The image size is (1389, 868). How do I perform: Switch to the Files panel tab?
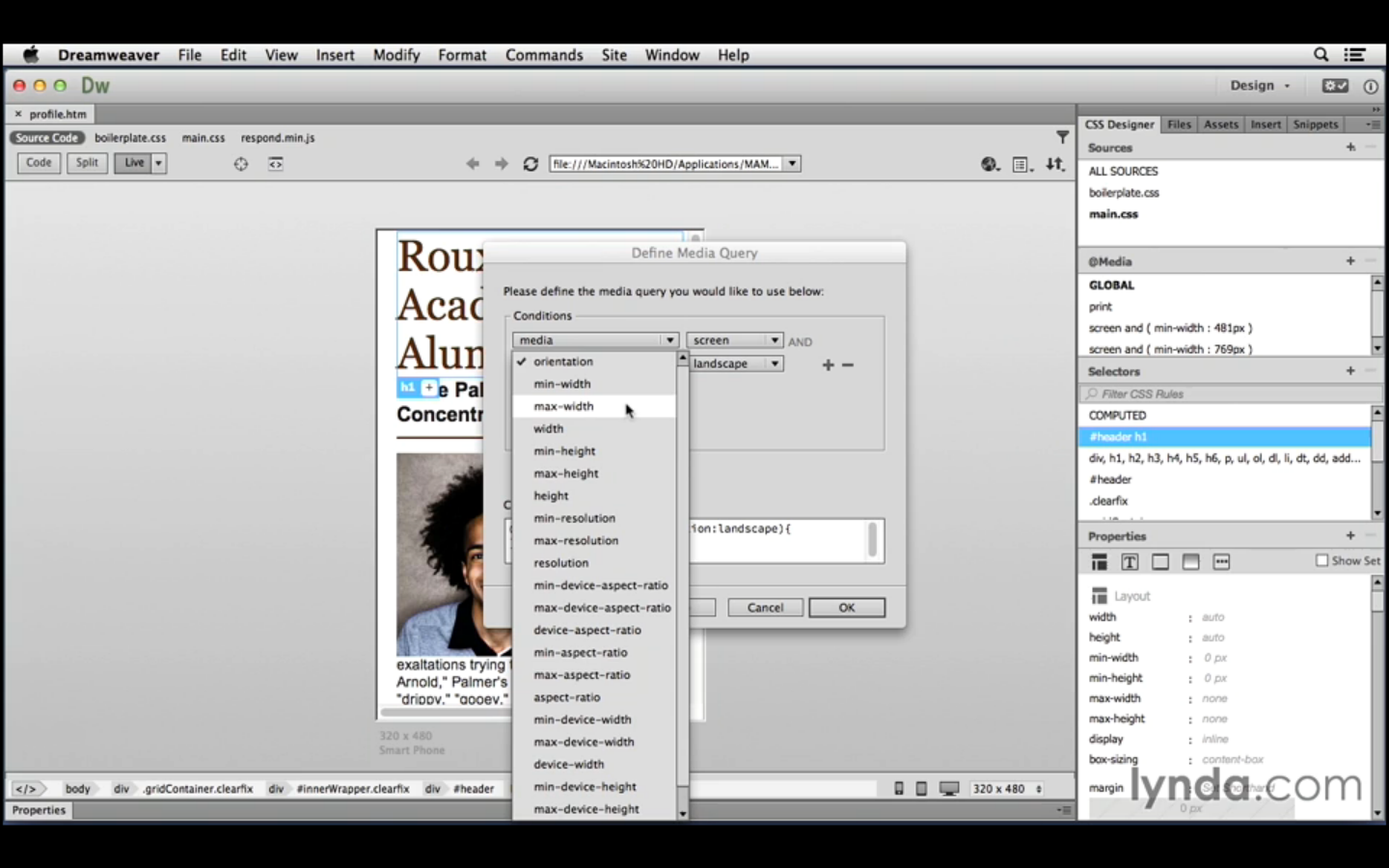(x=1179, y=124)
